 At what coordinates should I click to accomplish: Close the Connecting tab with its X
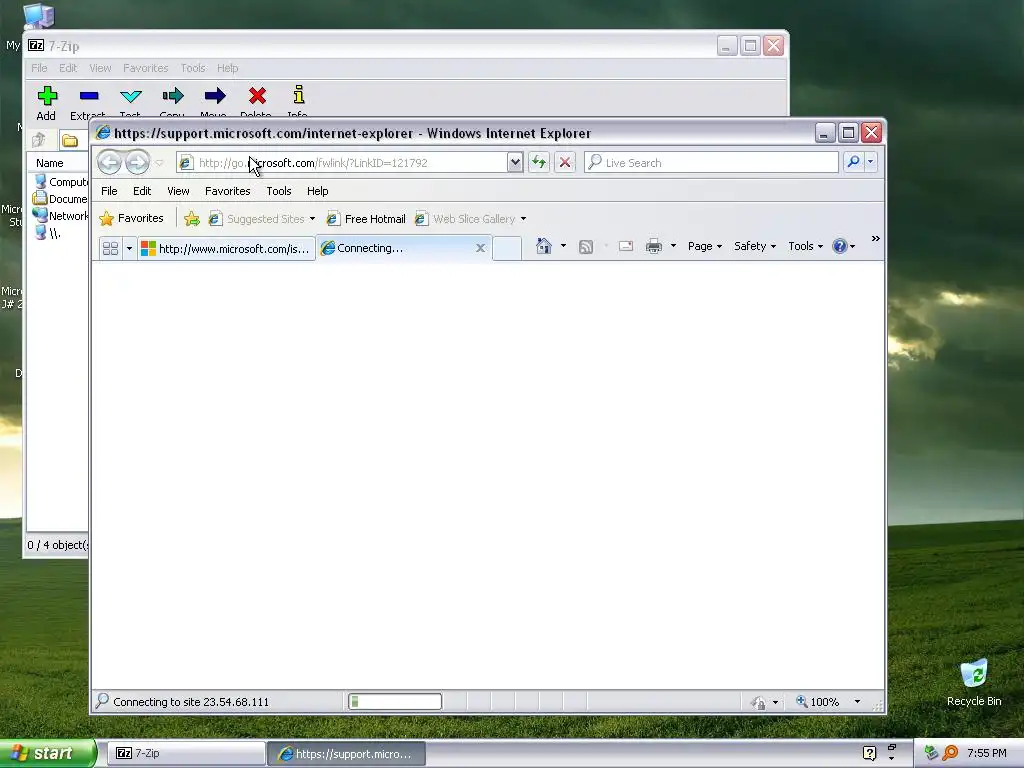tap(480, 248)
